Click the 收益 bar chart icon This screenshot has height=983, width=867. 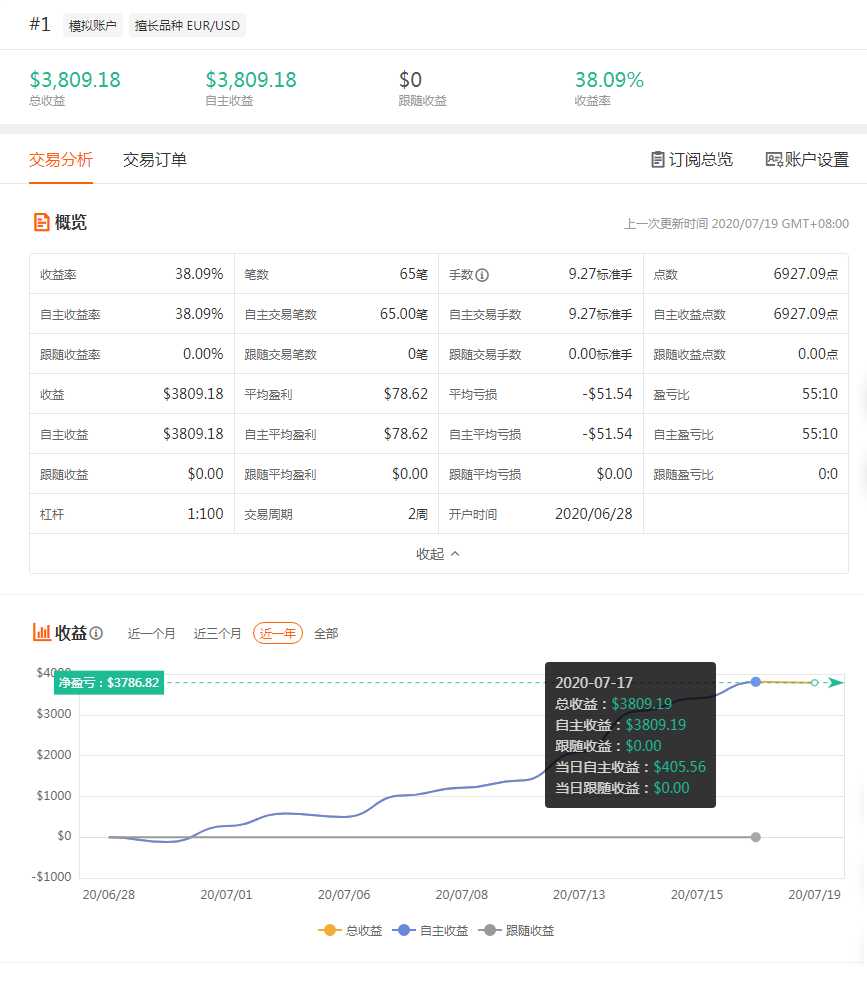(x=41, y=633)
